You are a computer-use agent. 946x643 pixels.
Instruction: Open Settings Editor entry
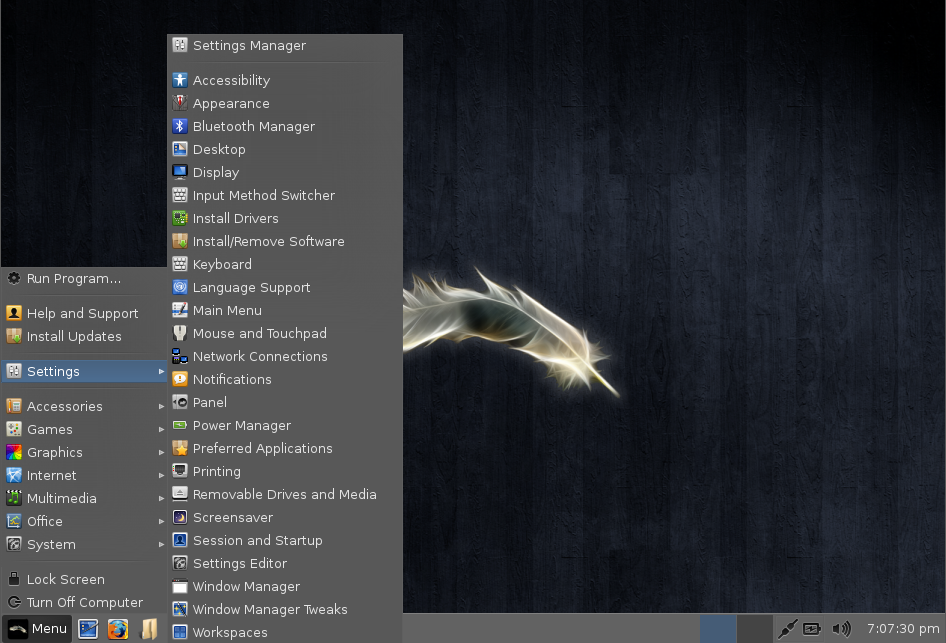[x=285, y=563]
